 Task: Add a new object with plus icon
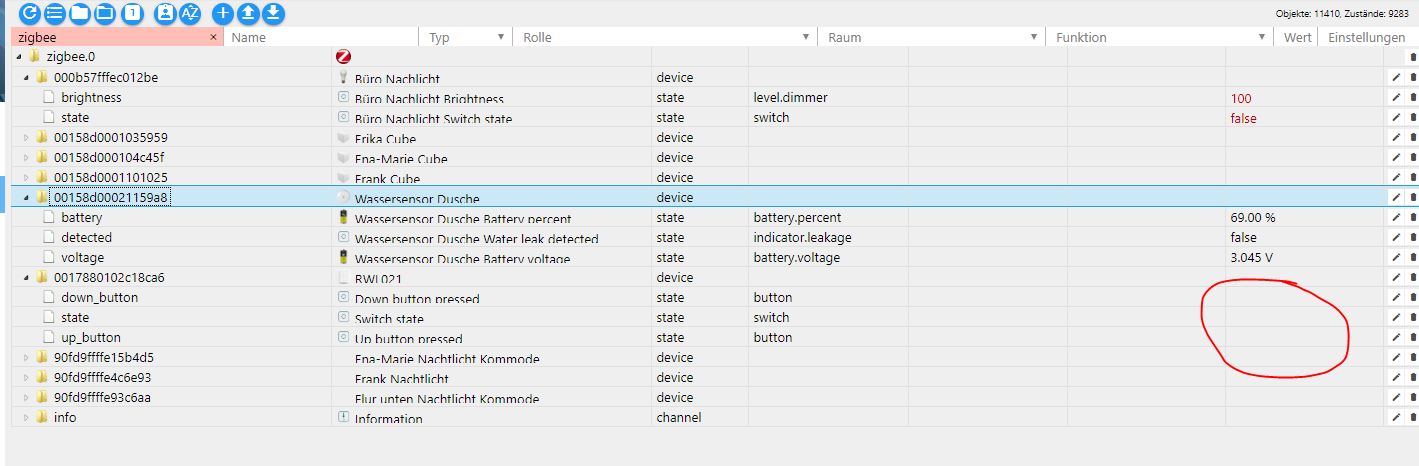(x=223, y=13)
